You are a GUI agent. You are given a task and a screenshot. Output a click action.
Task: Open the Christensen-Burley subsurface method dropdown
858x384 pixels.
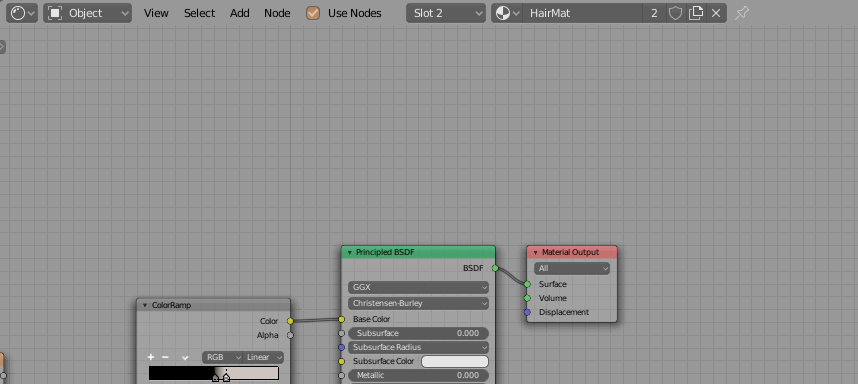click(x=418, y=303)
